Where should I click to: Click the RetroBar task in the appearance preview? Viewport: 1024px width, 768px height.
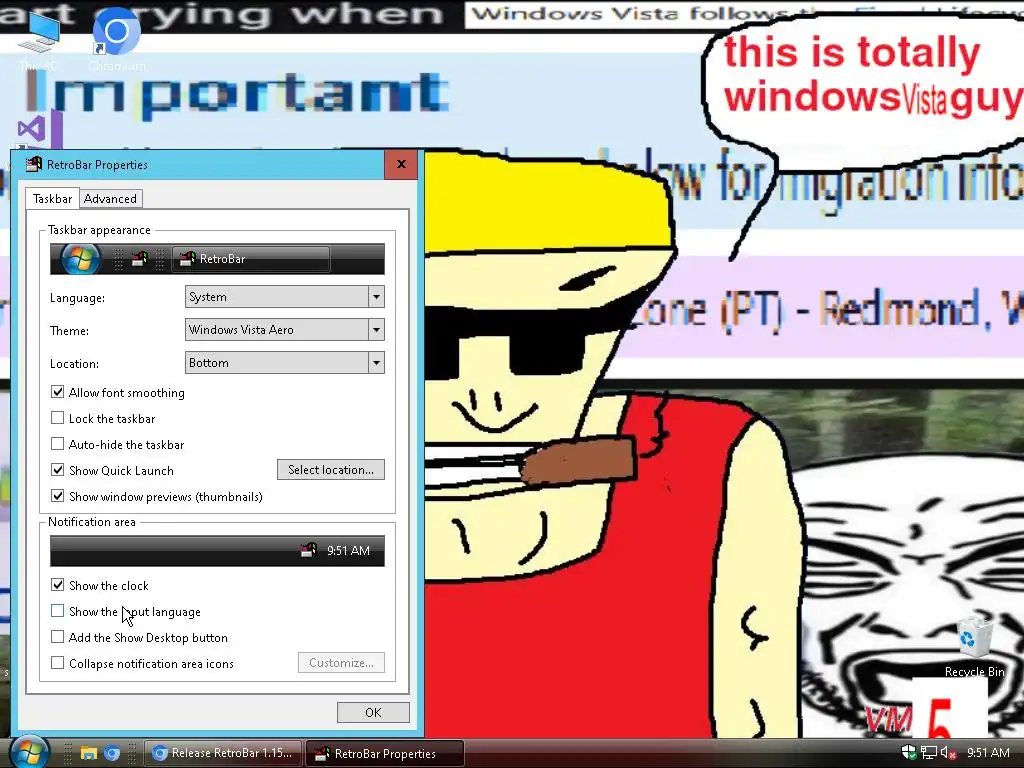click(x=251, y=259)
